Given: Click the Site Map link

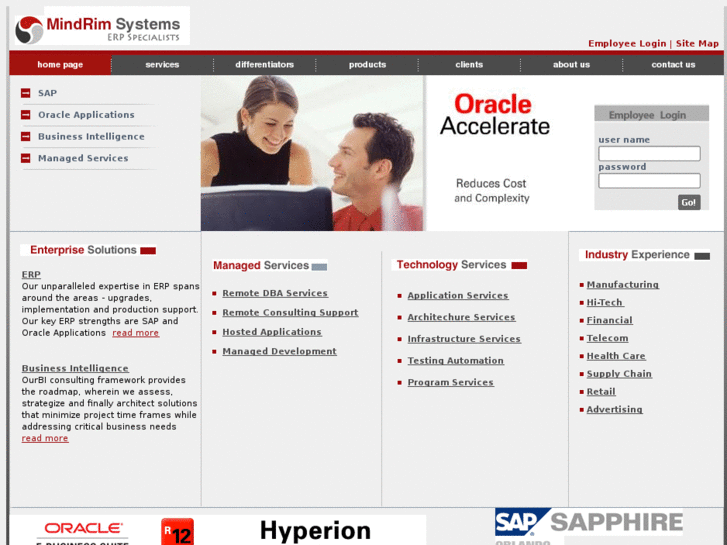Looking at the screenshot, I should click(x=697, y=43).
